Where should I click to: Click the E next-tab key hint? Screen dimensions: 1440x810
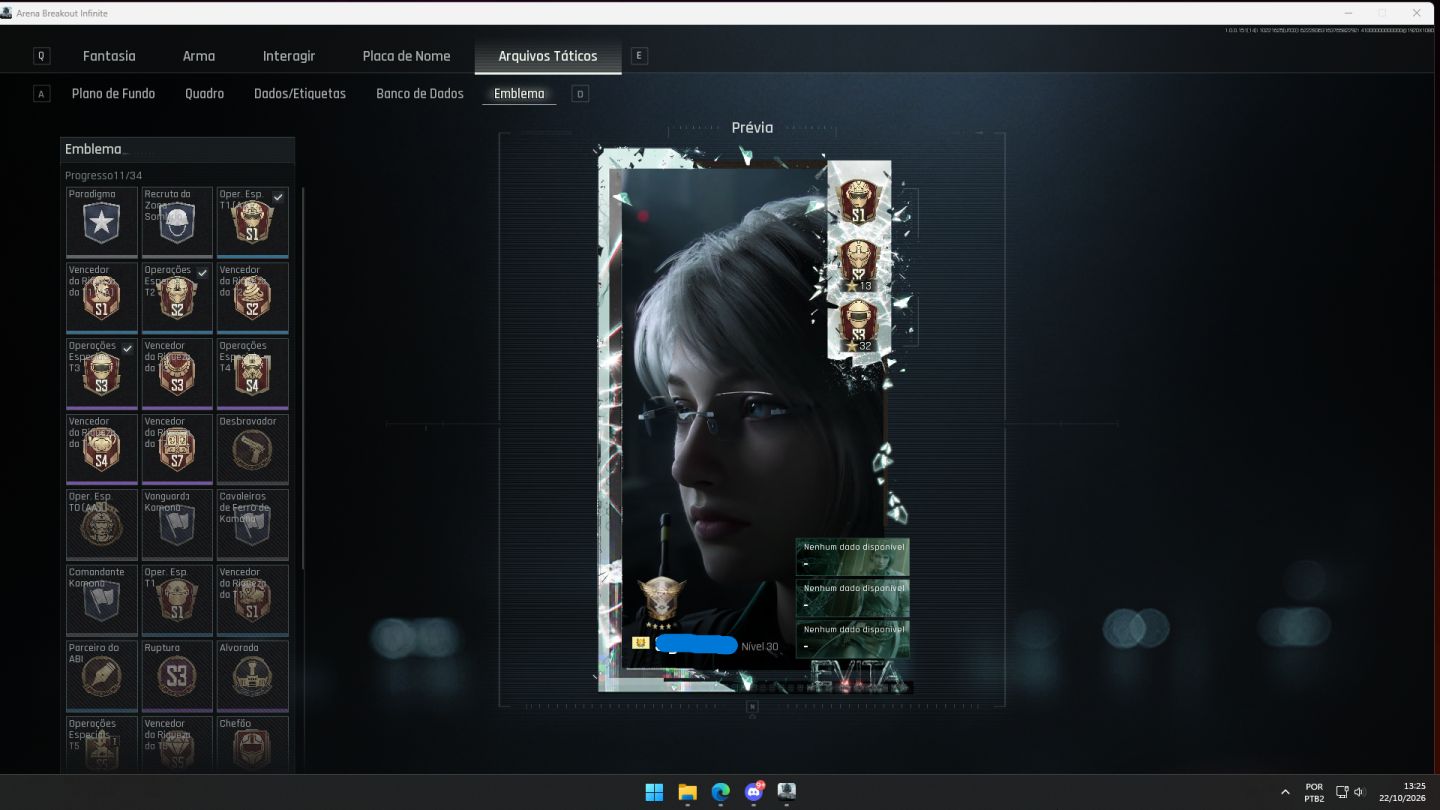(x=639, y=56)
